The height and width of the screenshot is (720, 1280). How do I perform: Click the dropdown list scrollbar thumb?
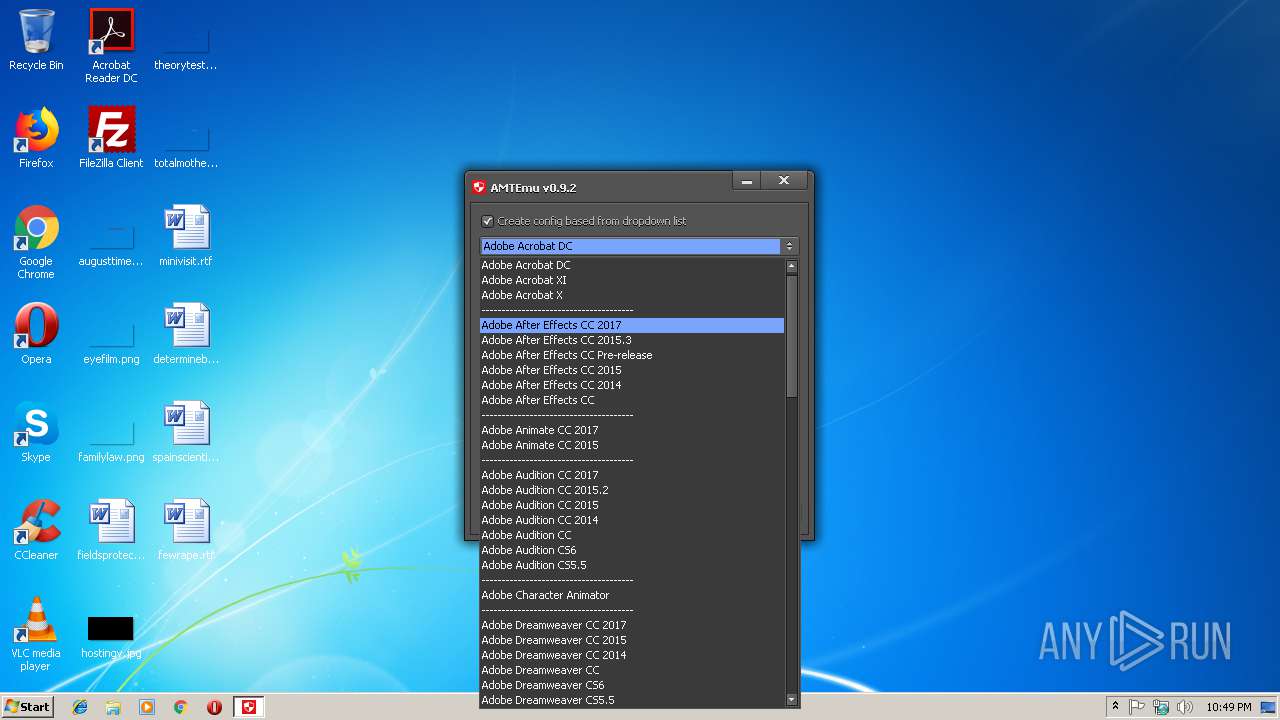pos(792,336)
